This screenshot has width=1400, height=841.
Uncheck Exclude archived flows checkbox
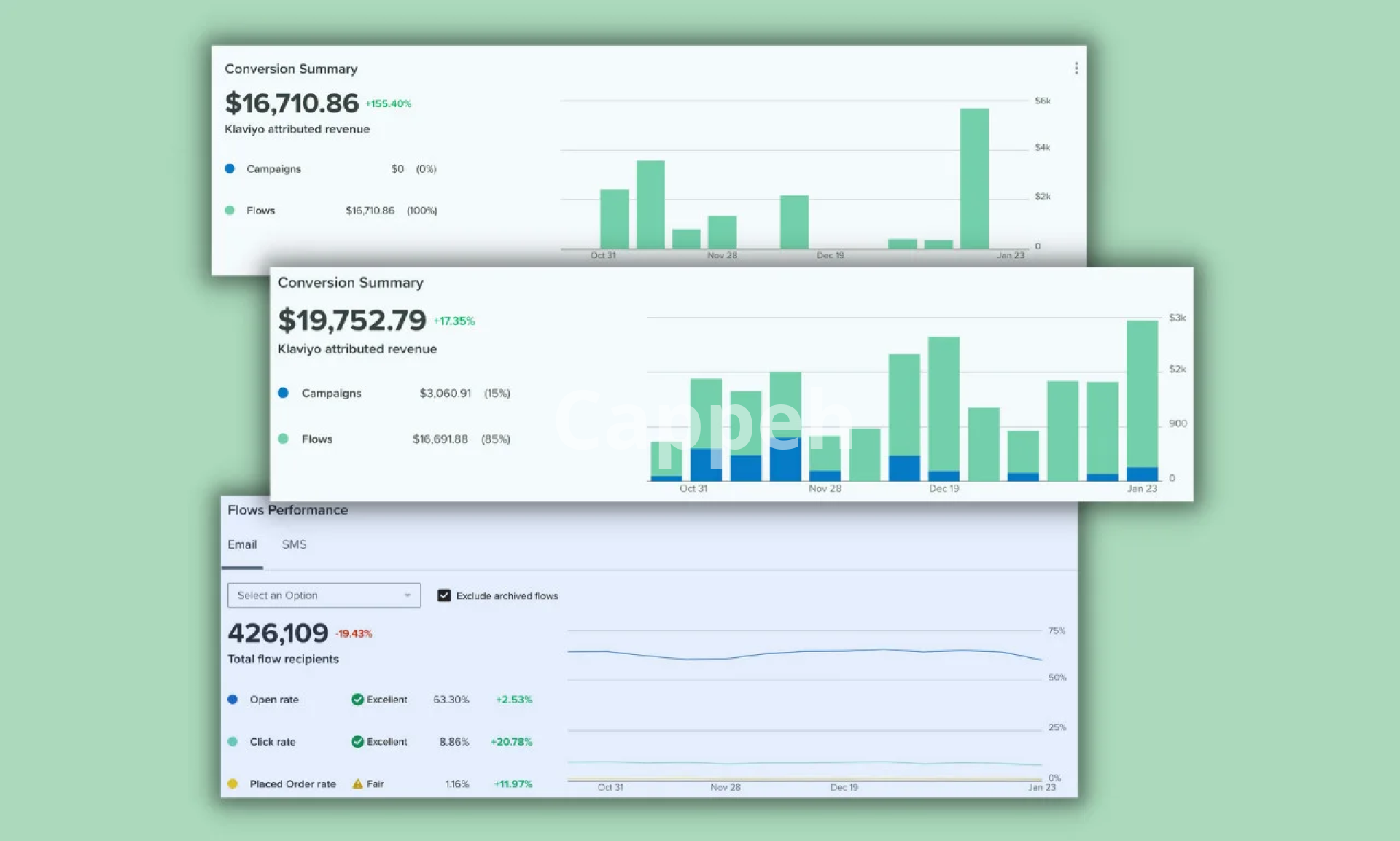tap(443, 595)
